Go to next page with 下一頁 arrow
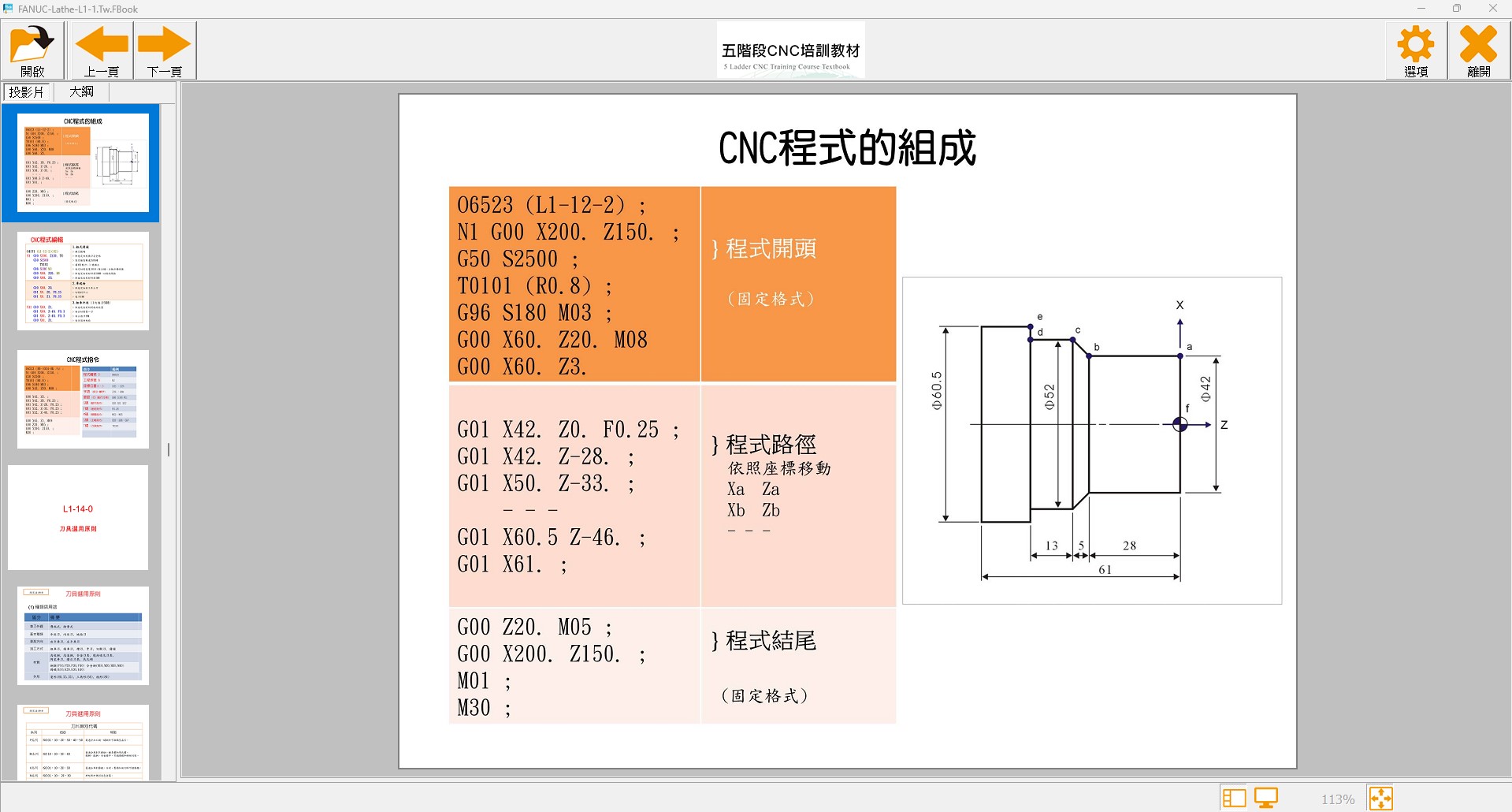This screenshot has height=812, width=1512. [165, 50]
